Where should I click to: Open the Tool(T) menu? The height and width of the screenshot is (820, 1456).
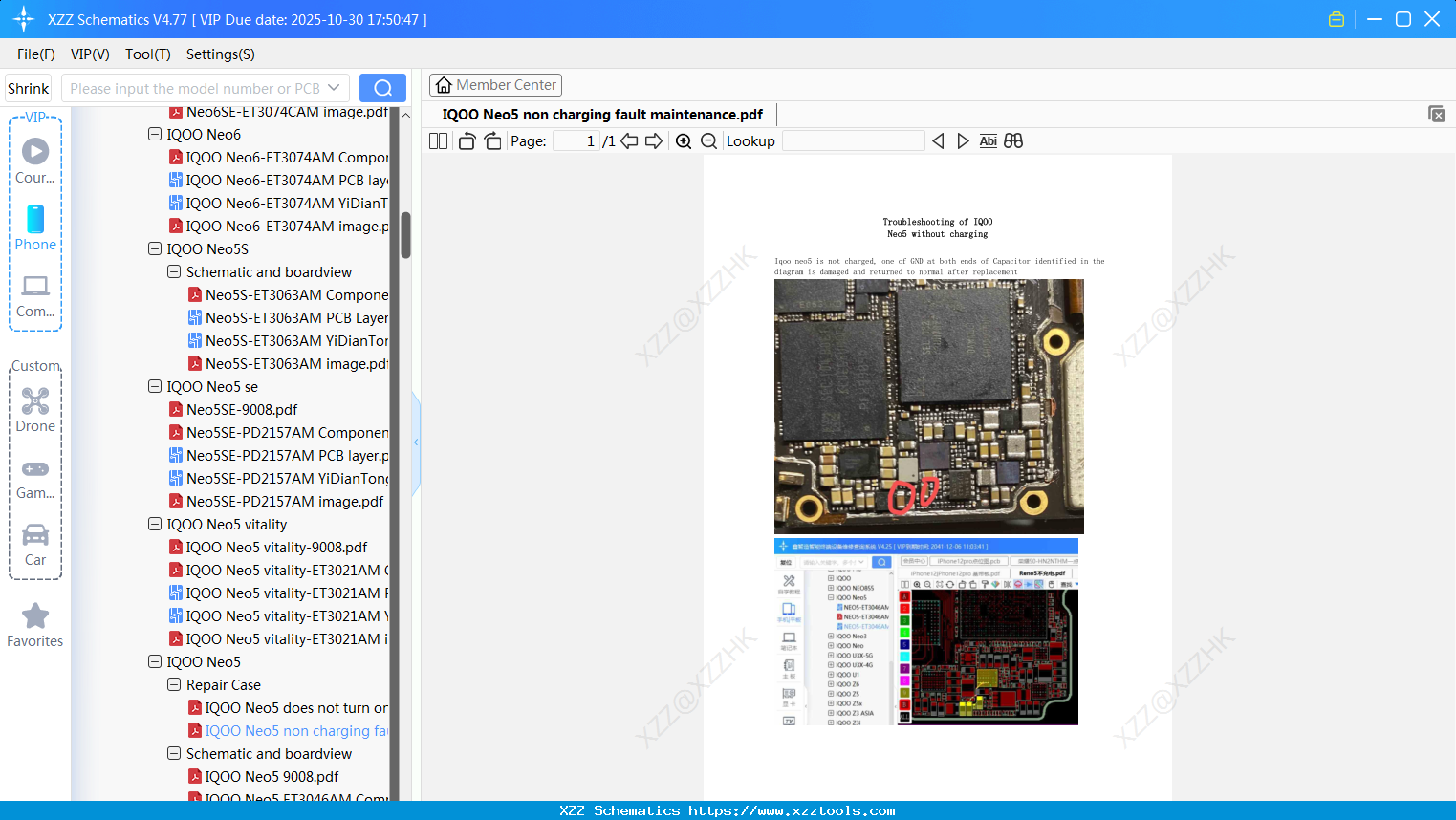point(147,54)
